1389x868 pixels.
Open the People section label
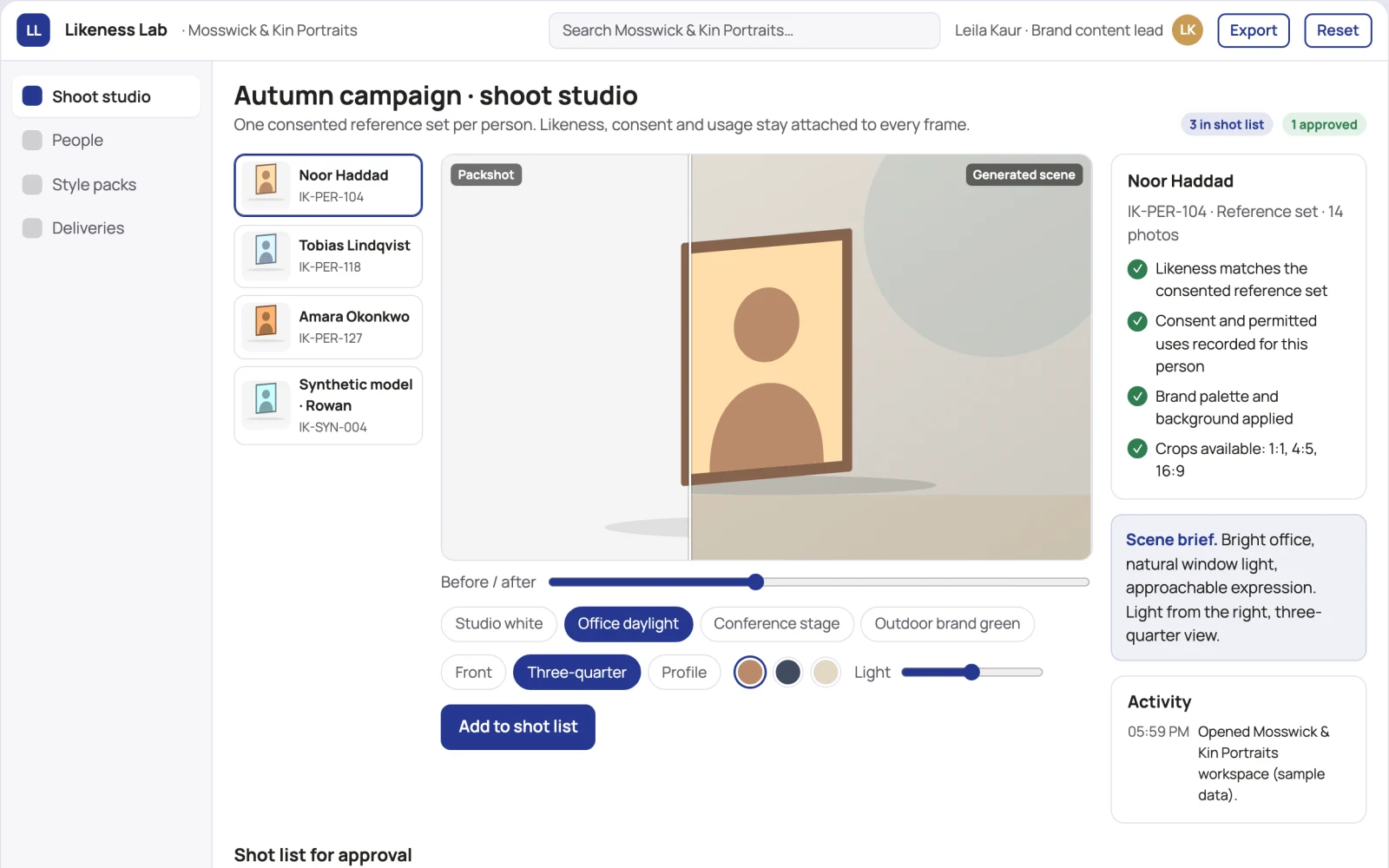coord(77,141)
